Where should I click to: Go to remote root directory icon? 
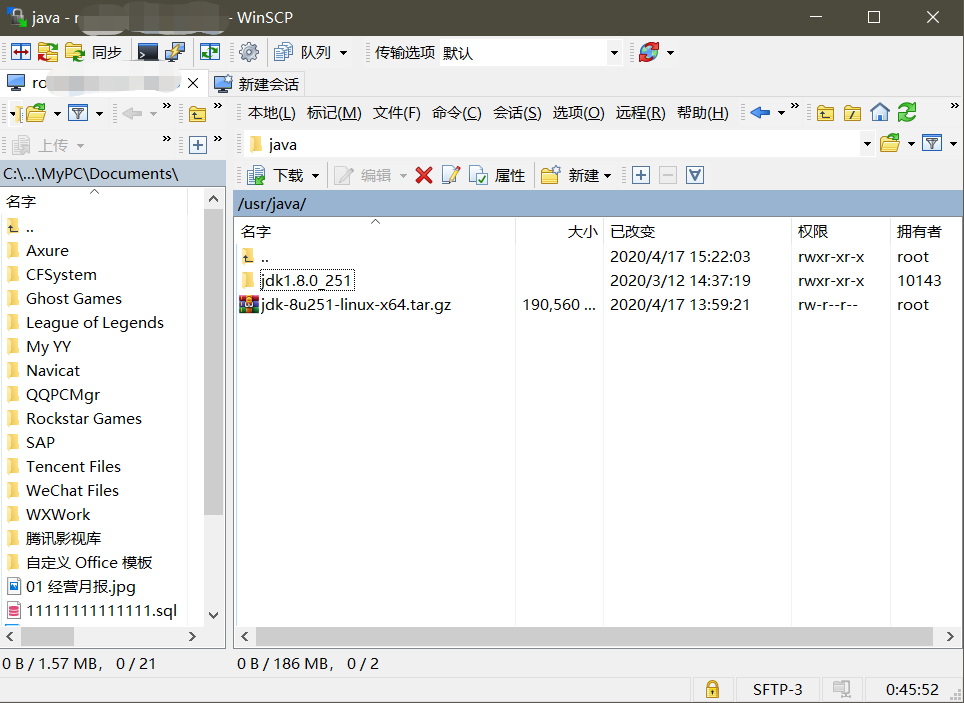852,113
